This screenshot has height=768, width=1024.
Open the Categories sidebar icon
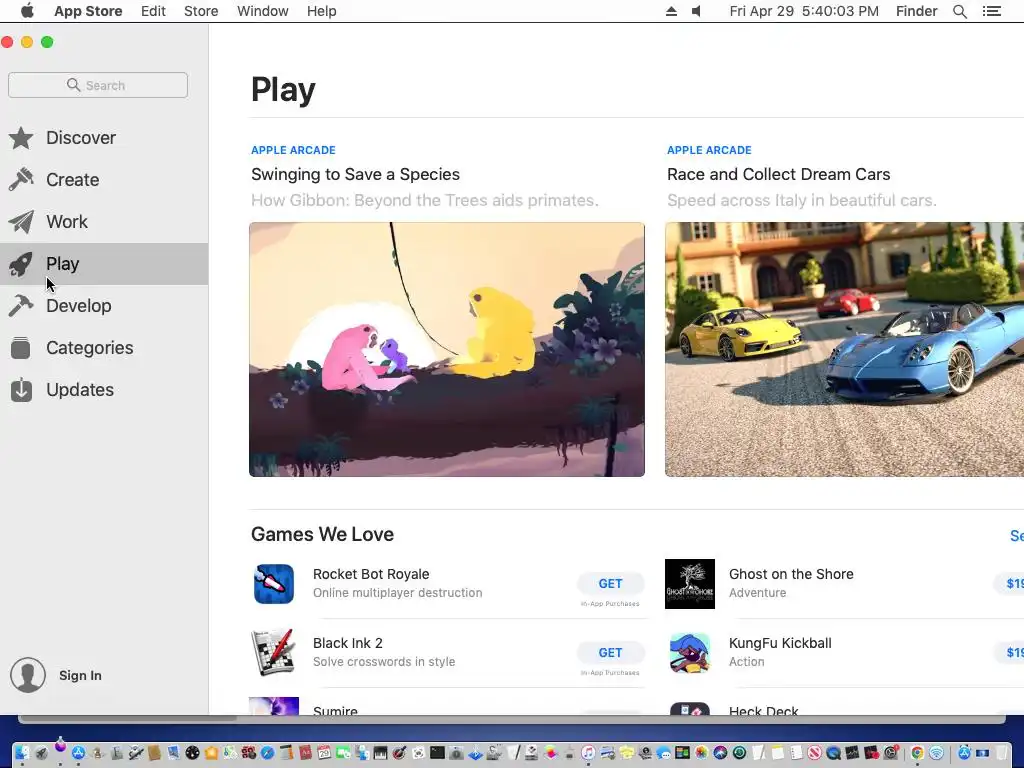[x=22, y=347]
